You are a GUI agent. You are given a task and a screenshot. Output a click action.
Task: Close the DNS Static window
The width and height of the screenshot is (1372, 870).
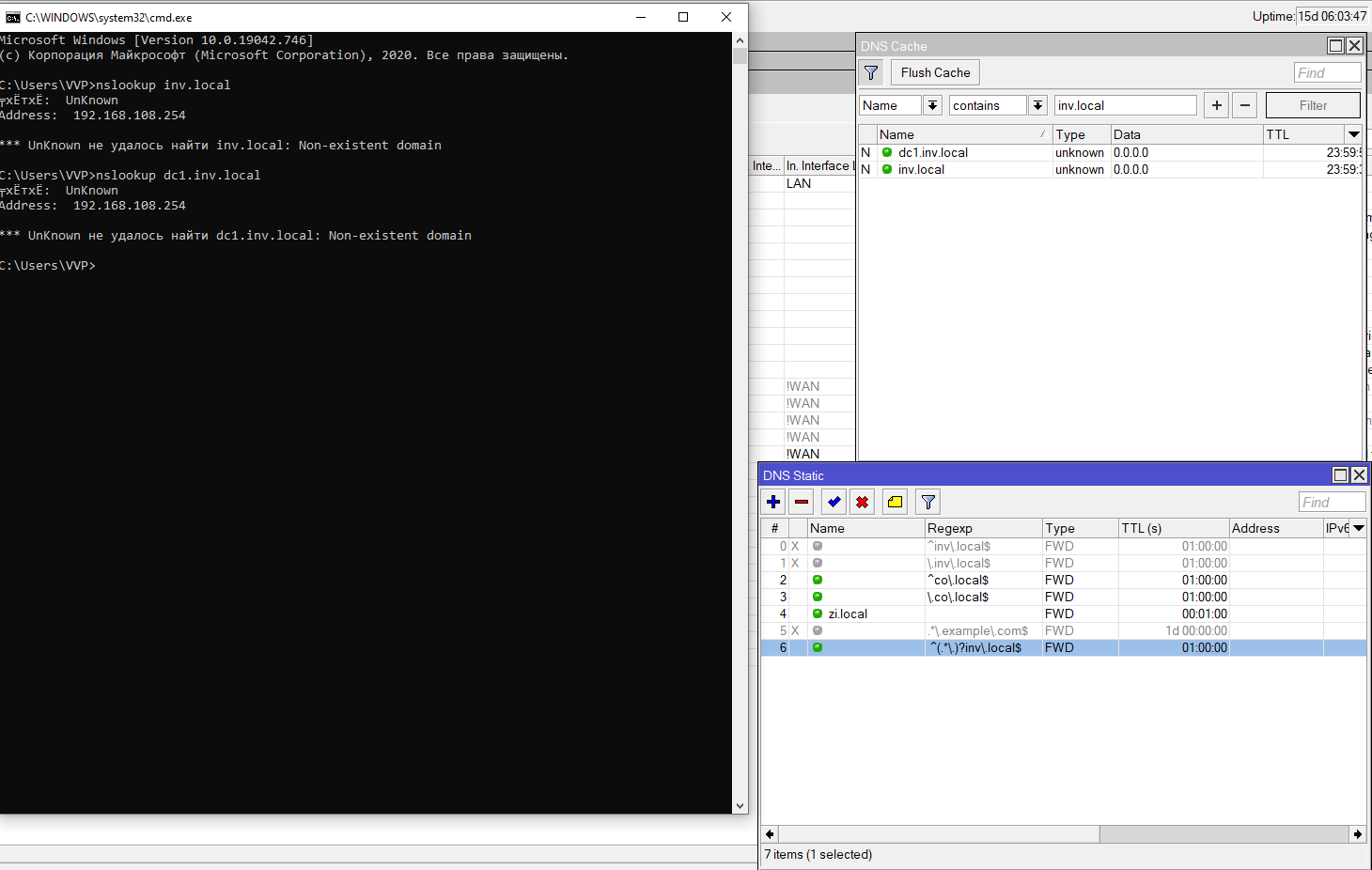pyautogui.click(x=1359, y=475)
